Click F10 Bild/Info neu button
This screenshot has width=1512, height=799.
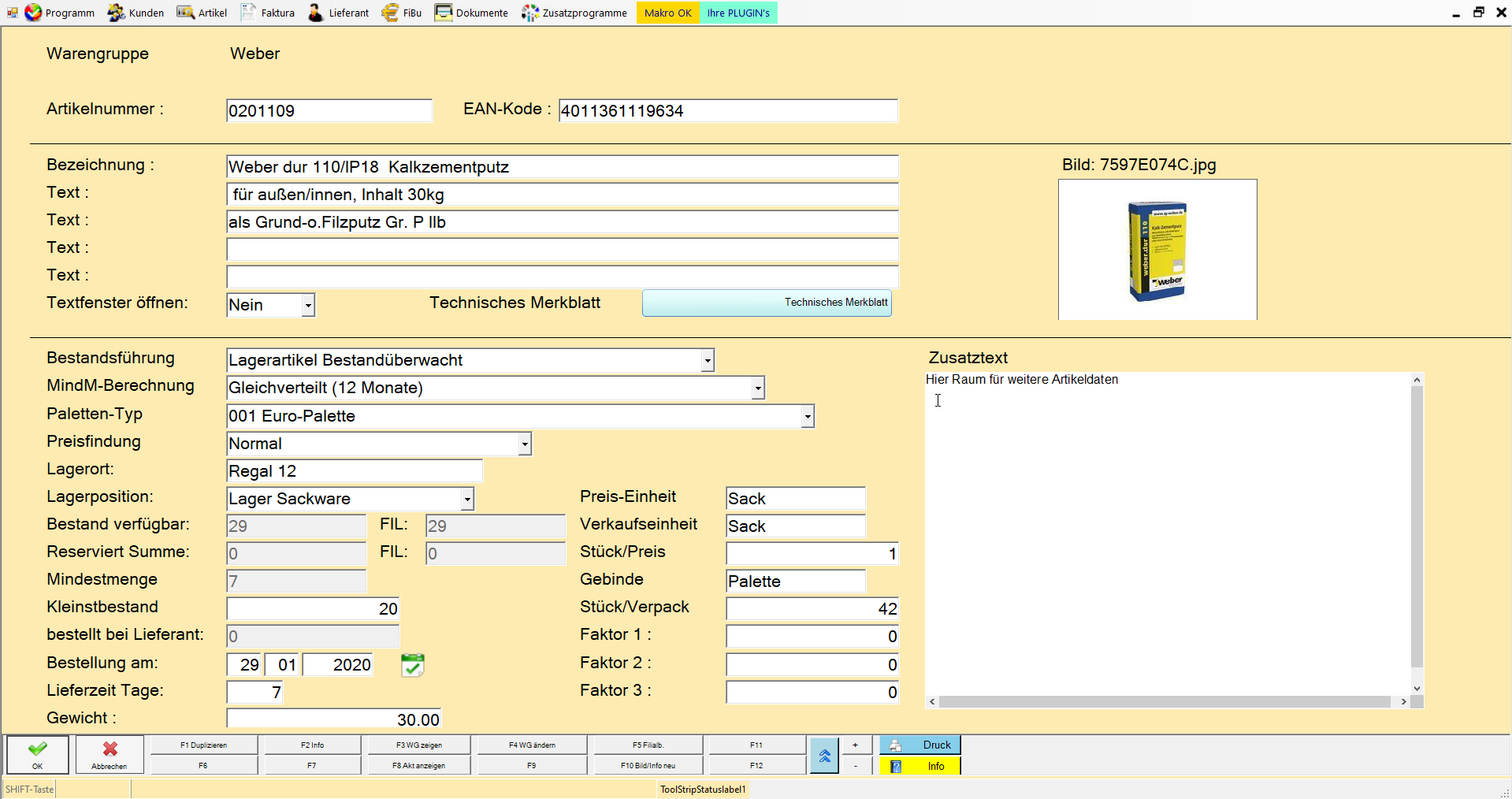(648, 765)
